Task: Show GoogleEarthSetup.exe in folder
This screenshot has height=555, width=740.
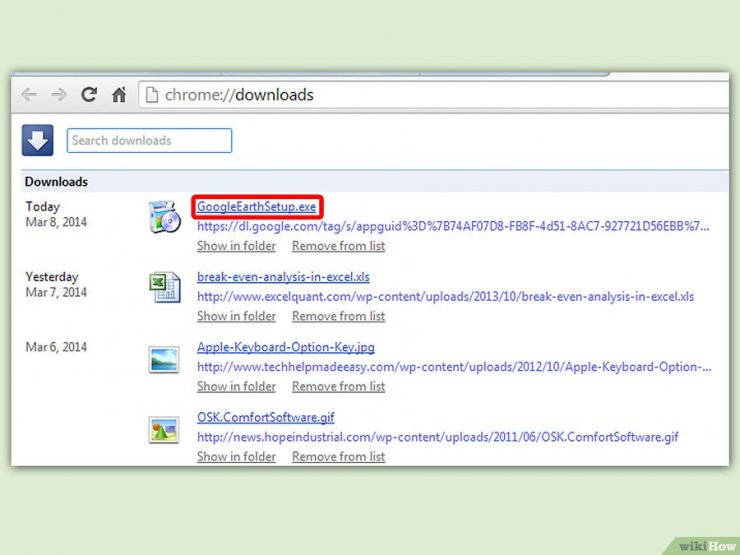Action: (x=236, y=246)
